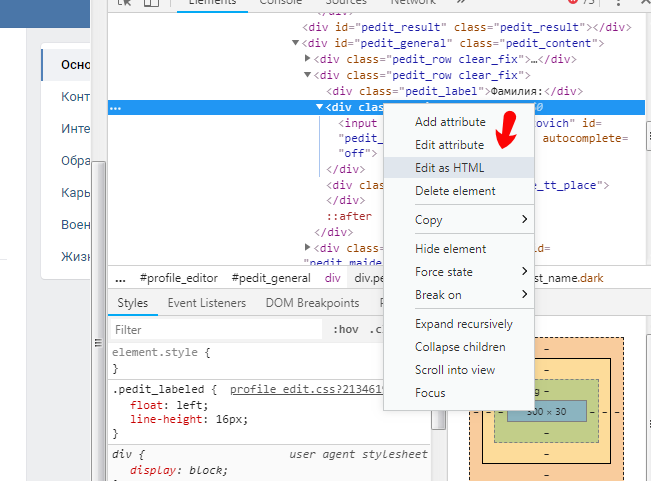
Task: Expand the collapsed first pedit_row clear_fix div
Action: click(x=307, y=59)
